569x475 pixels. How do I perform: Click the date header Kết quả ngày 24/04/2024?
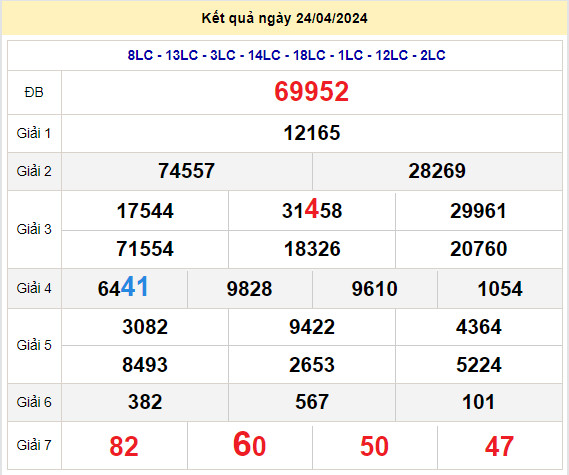pos(284,18)
